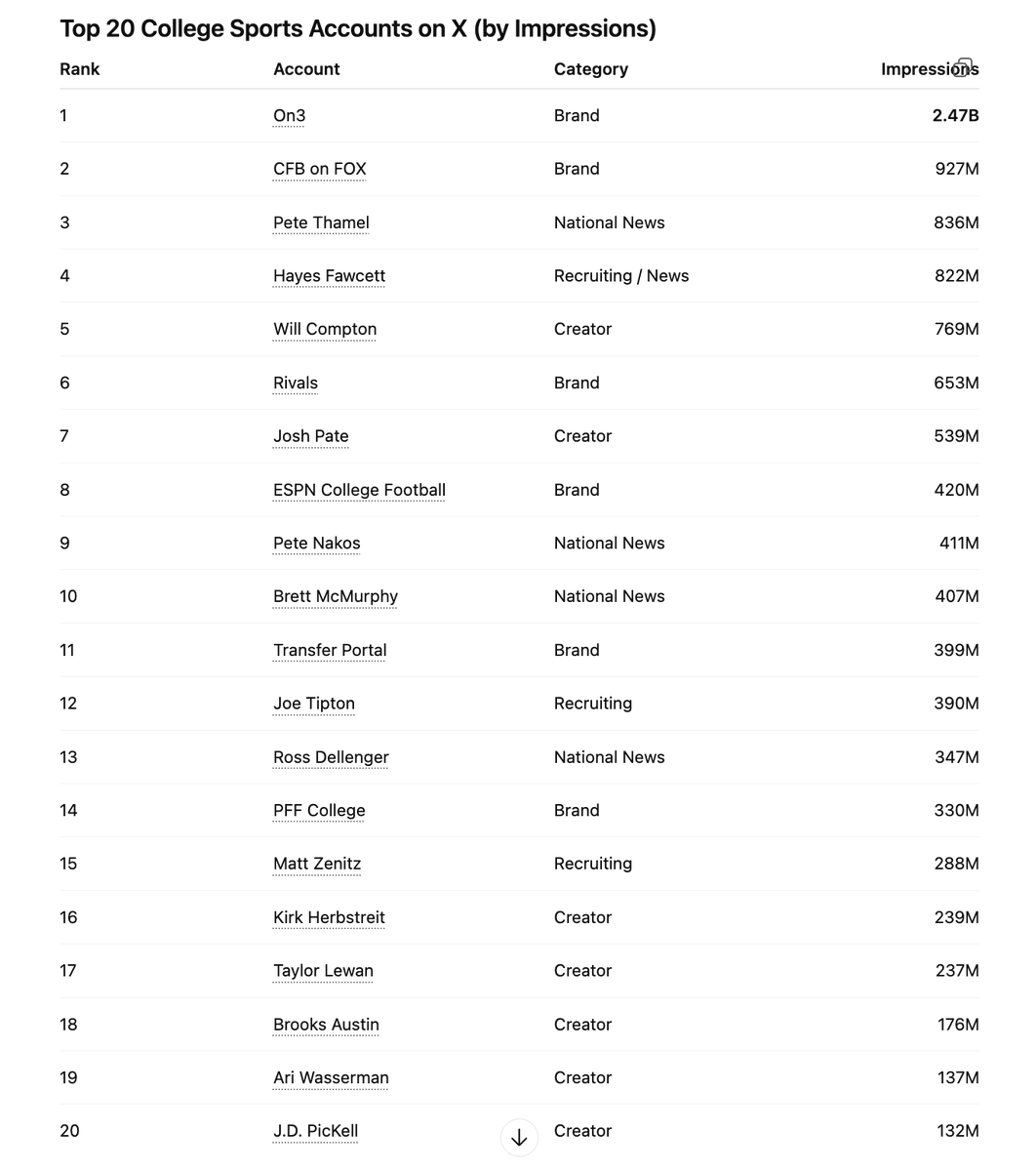Open the On3 account link
Image resolution: width=1036 pixels, height=1171 pixels.
pos(289,116)
